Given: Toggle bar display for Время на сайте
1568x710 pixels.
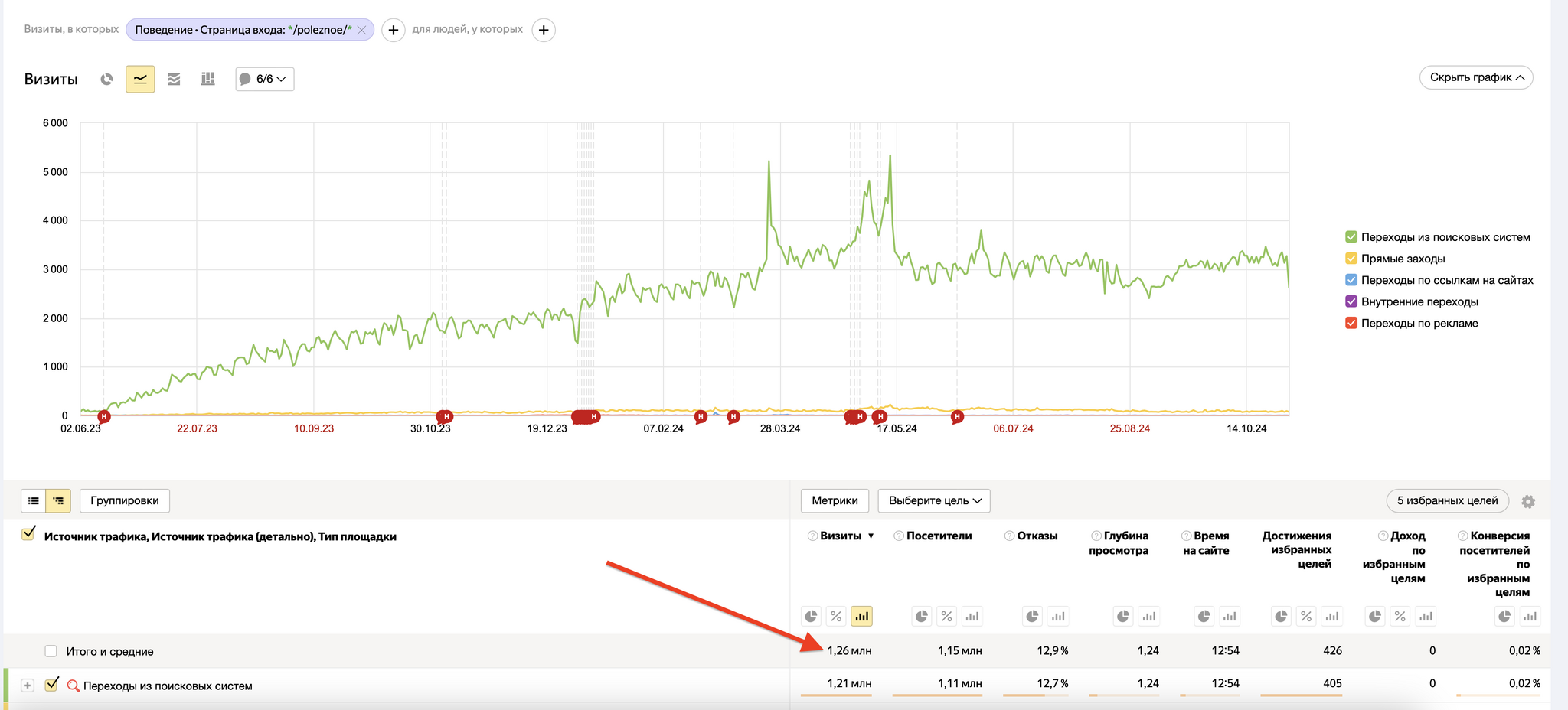Looking at the screenshot, I should click(x=1230, y=616).
